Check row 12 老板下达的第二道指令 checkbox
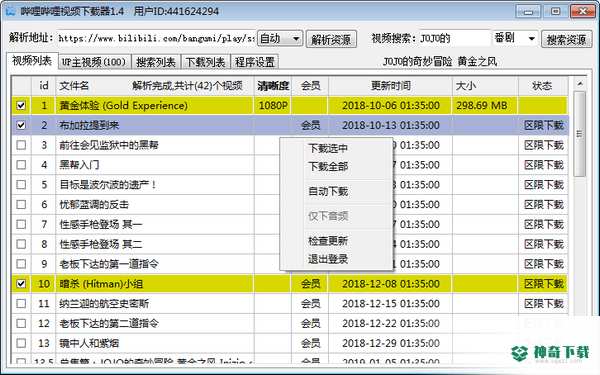Screen dimensions: 600x375 (x=21, y=324)
